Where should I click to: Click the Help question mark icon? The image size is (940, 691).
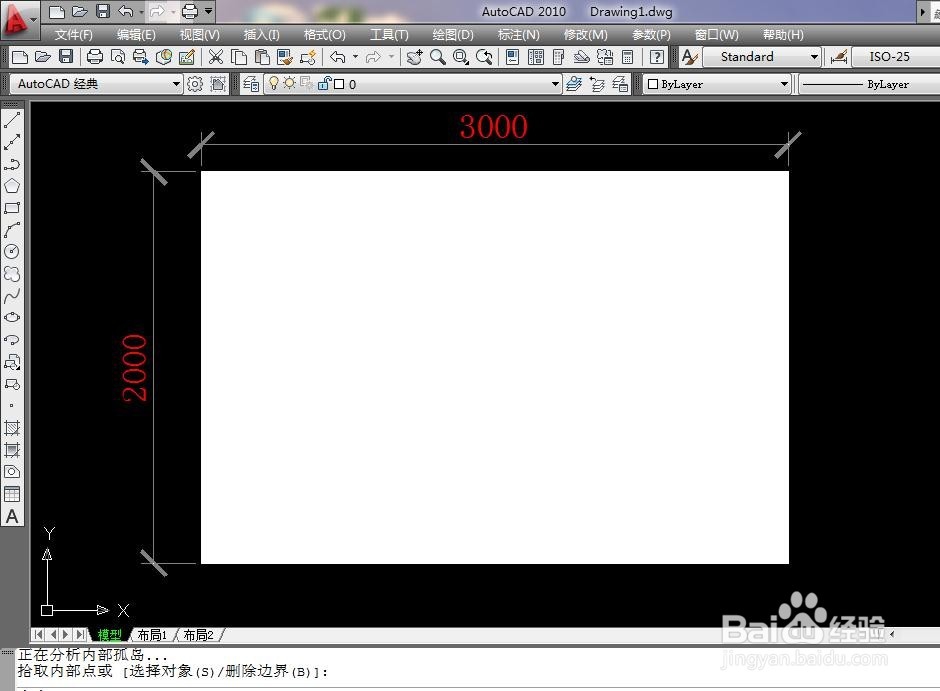tap(657, 57)
